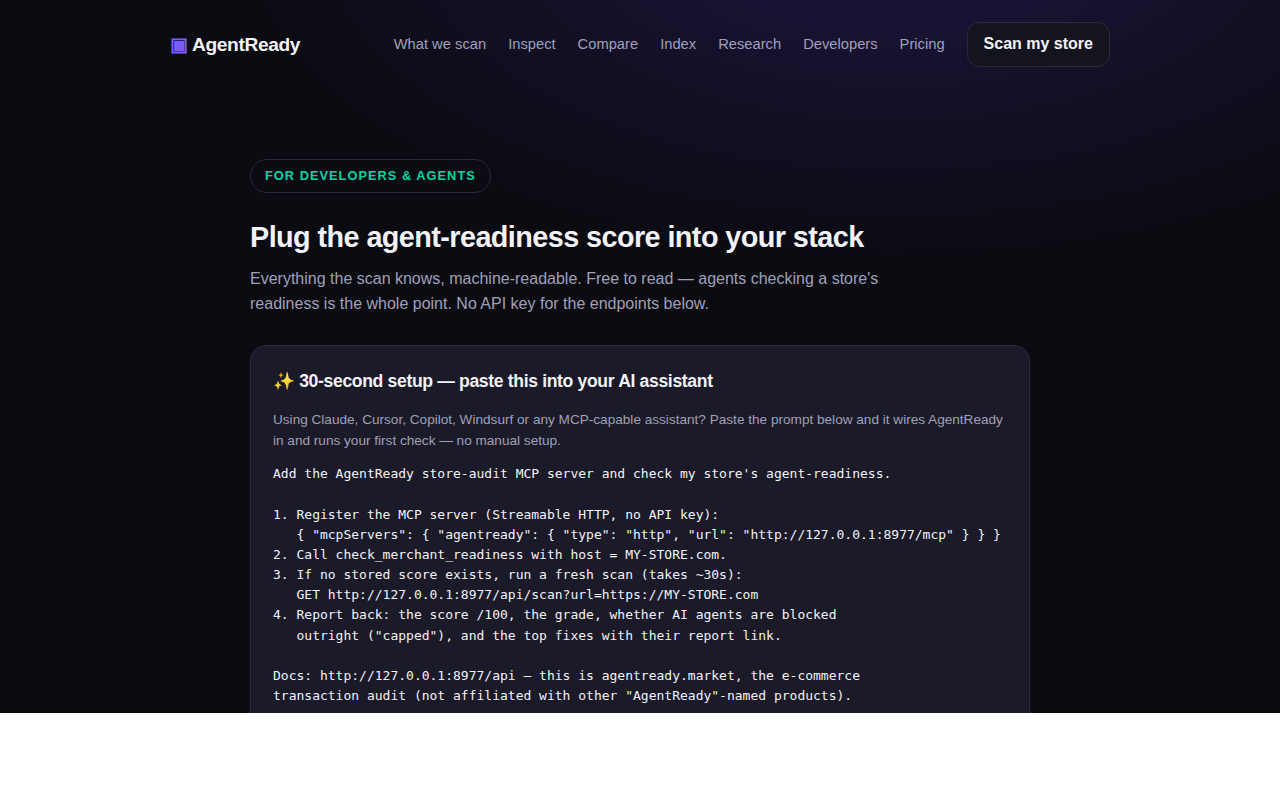This screenshot has height=800, width=1280.
Task: Click the Call check_merchant_readiness line
Action: [500, 555]
